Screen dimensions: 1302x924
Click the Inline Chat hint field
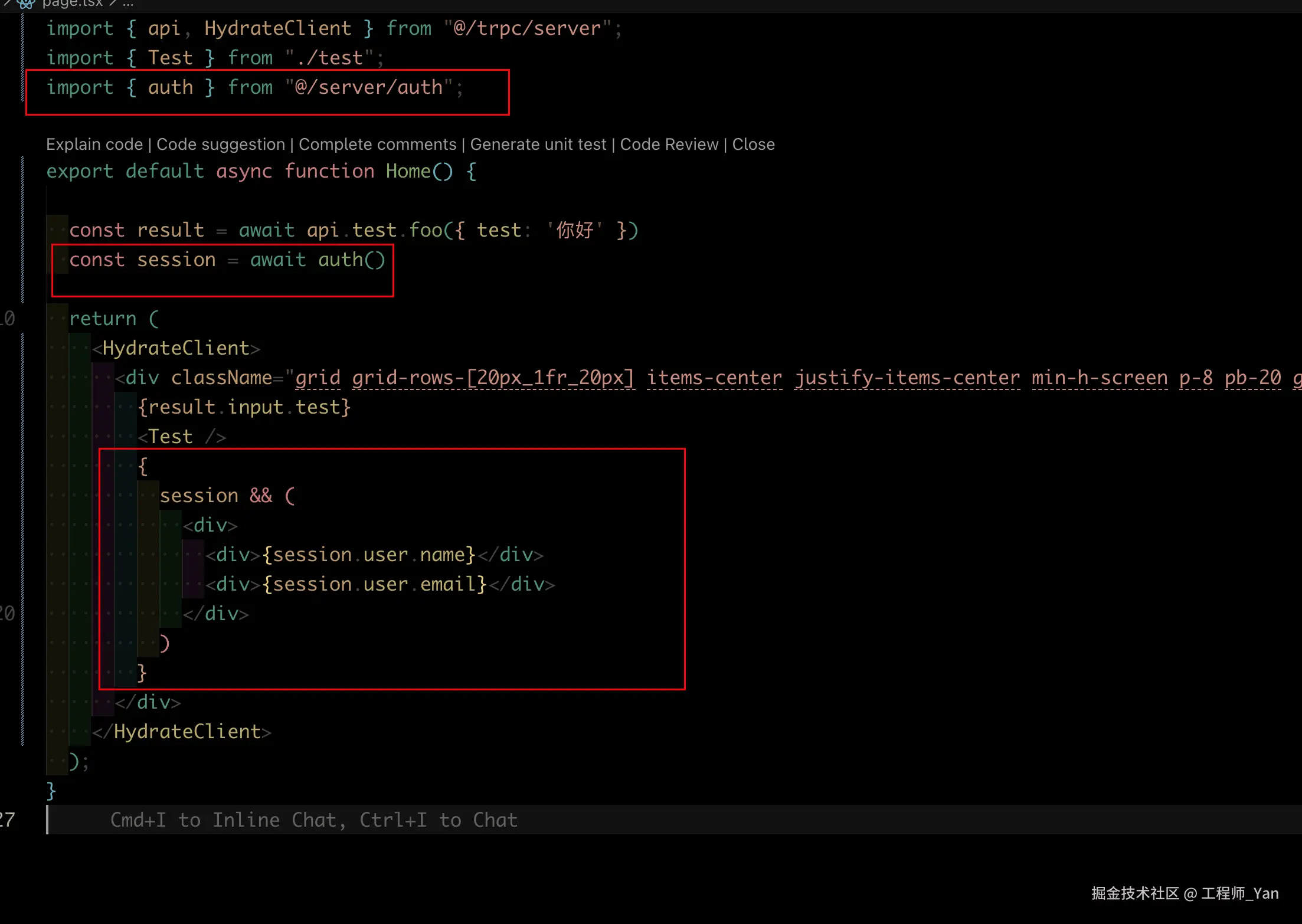pos(314,820)
